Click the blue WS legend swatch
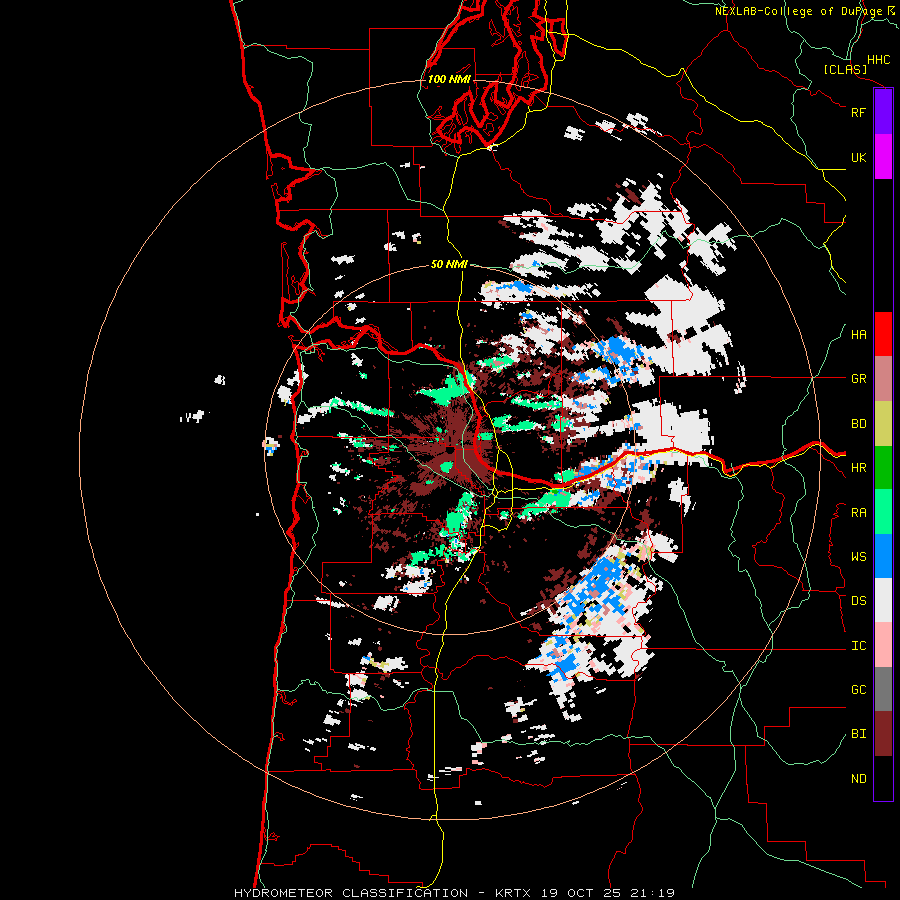 pyautogui.click(x=883, y=556)
